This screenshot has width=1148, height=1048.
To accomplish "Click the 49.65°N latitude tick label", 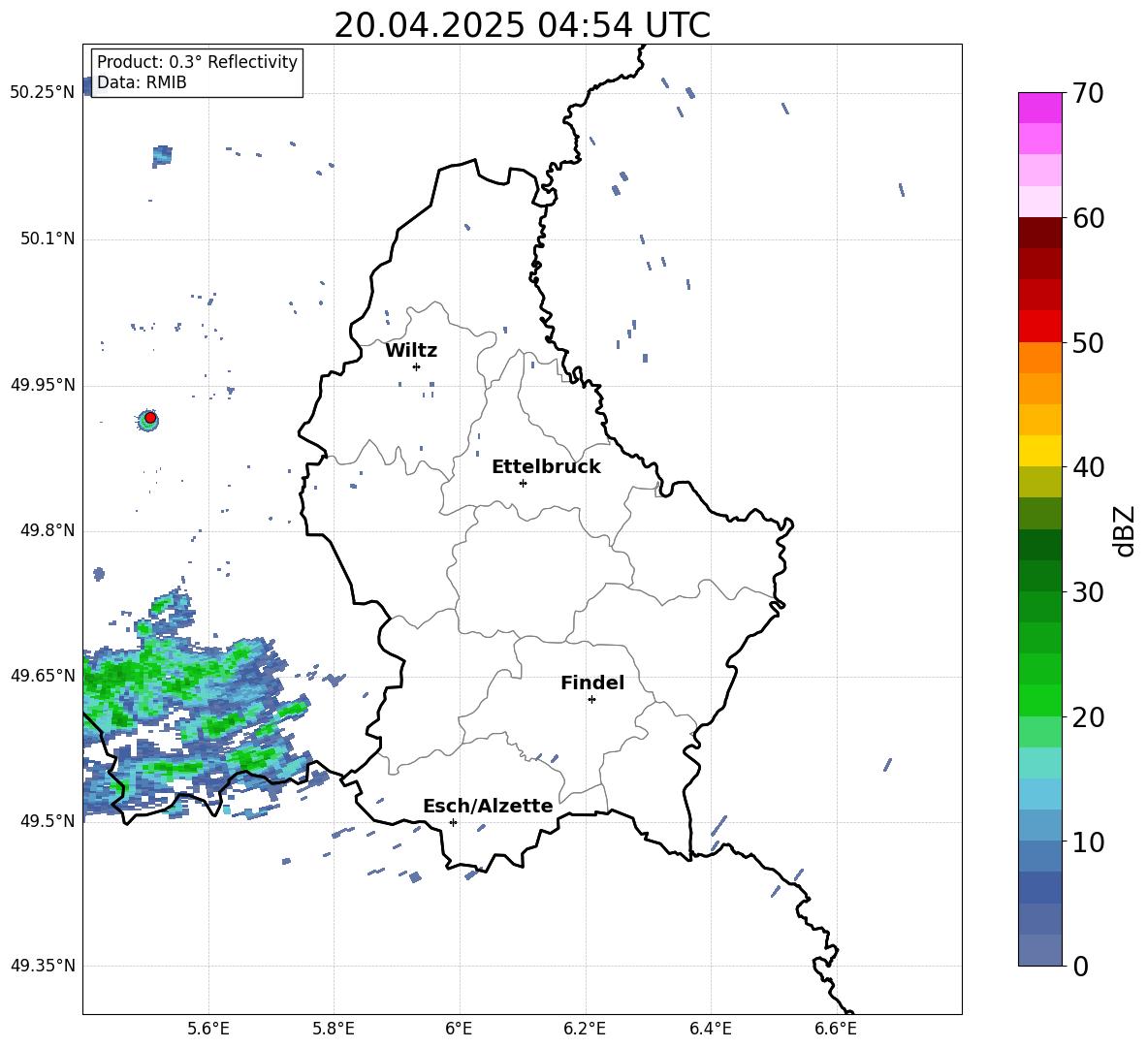I will point(43,676).
